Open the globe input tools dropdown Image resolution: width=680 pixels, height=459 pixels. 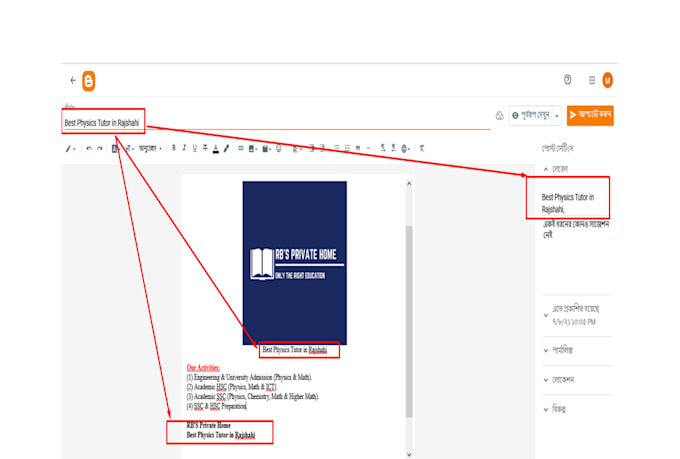point(405,149)
